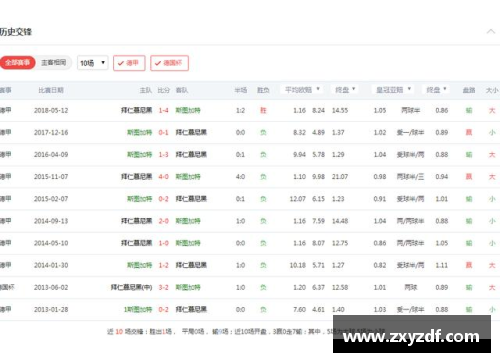
Task: Open away team 斯图加特 in 2018-05-12 row
Action: [x=188, y=110]
